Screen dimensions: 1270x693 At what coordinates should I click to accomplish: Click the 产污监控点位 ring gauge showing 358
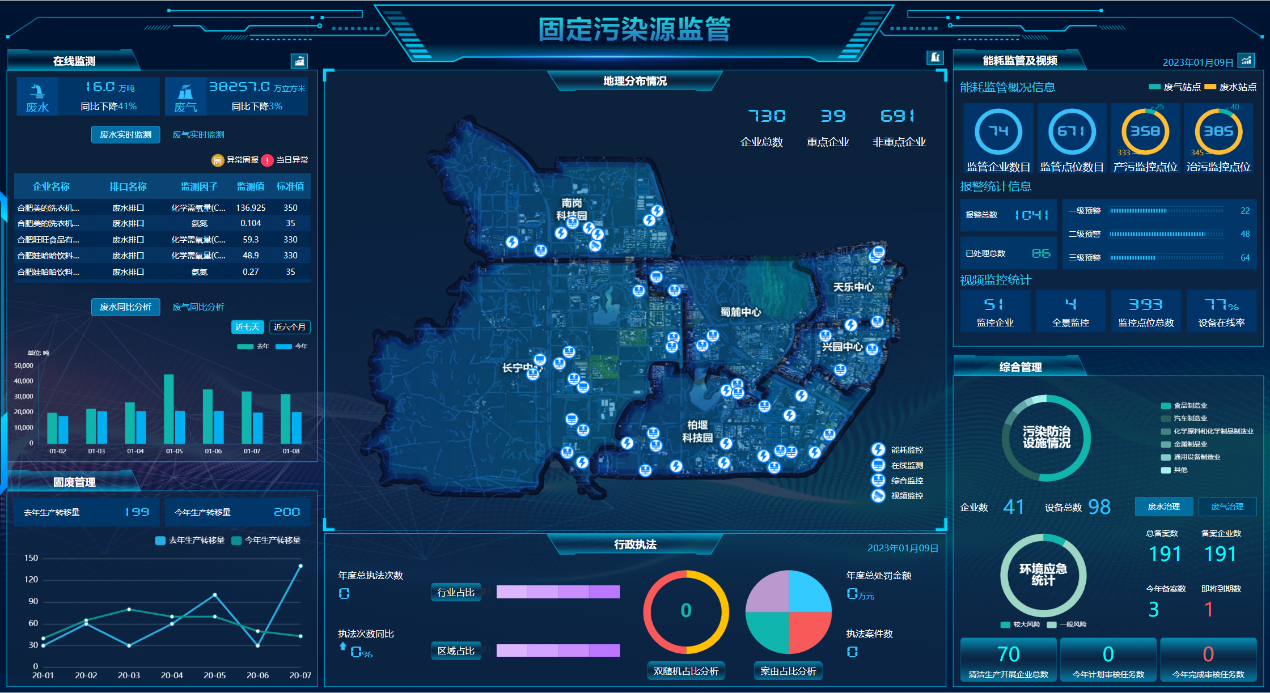tap(1144, 131)
